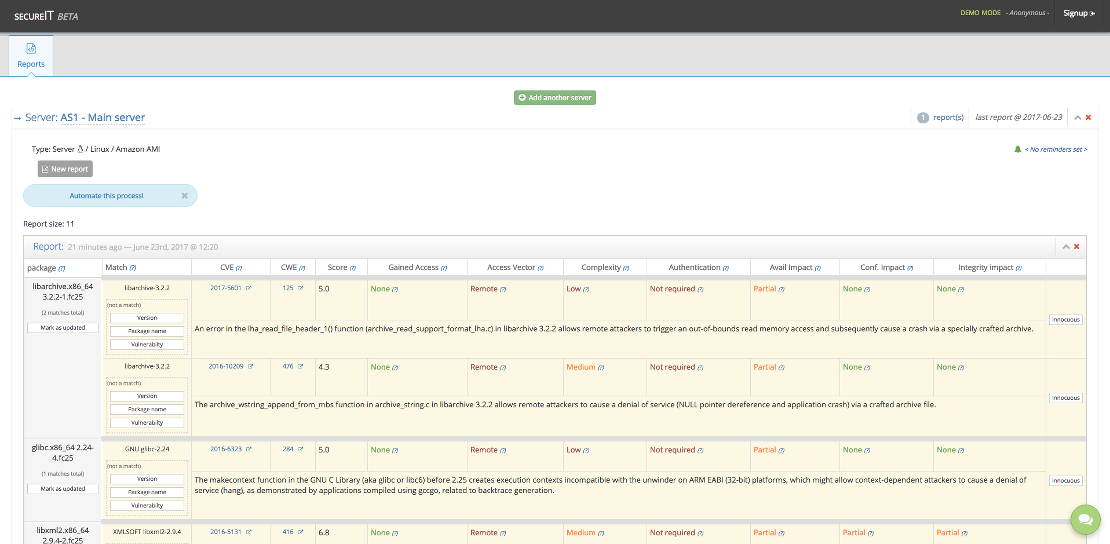Mark libarchive package as updated
Image resolution: width=1110 pixels, height=544 pixels.
click(x=62, y=327)
